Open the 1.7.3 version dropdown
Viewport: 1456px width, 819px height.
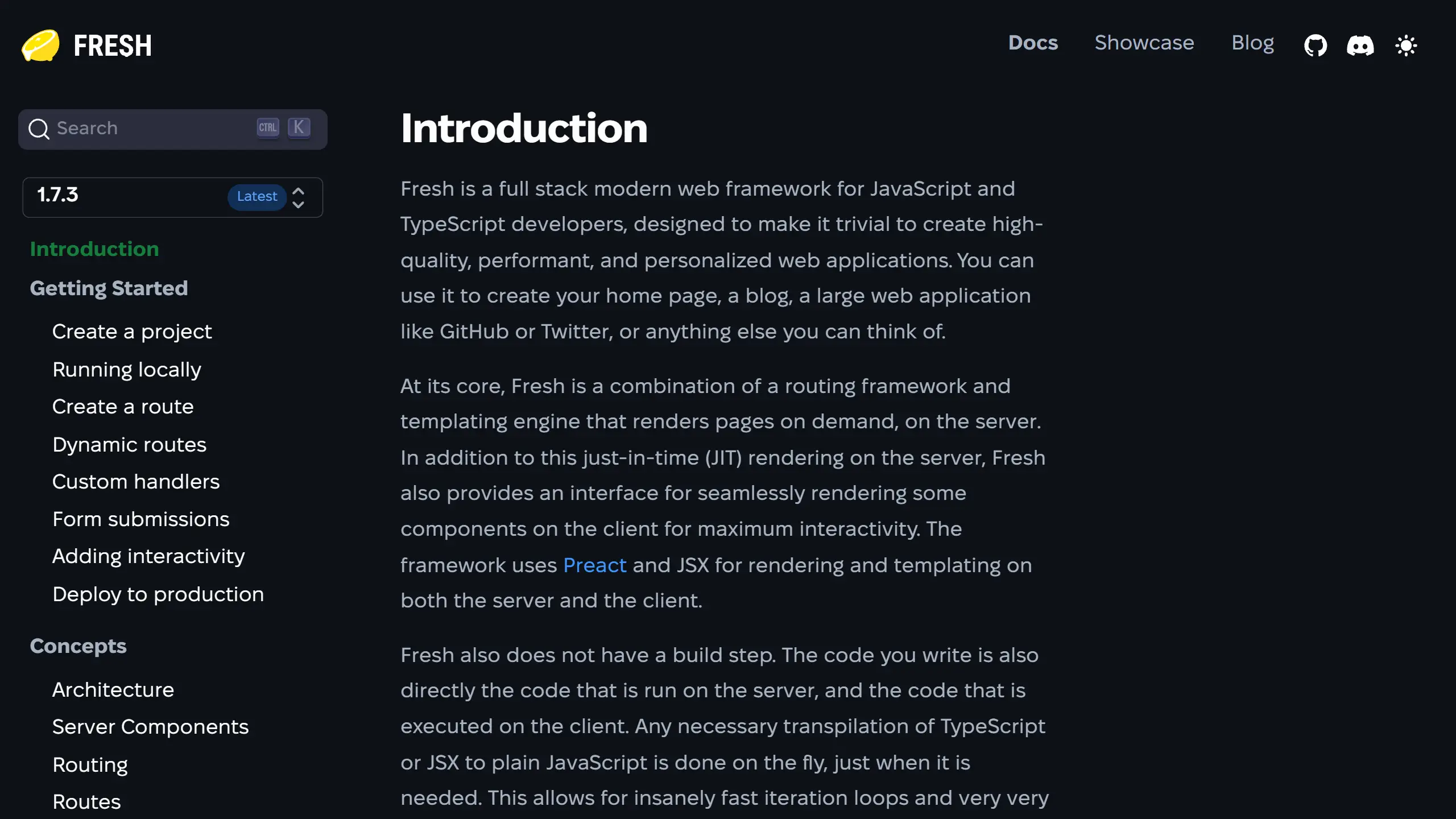(57, 196)
